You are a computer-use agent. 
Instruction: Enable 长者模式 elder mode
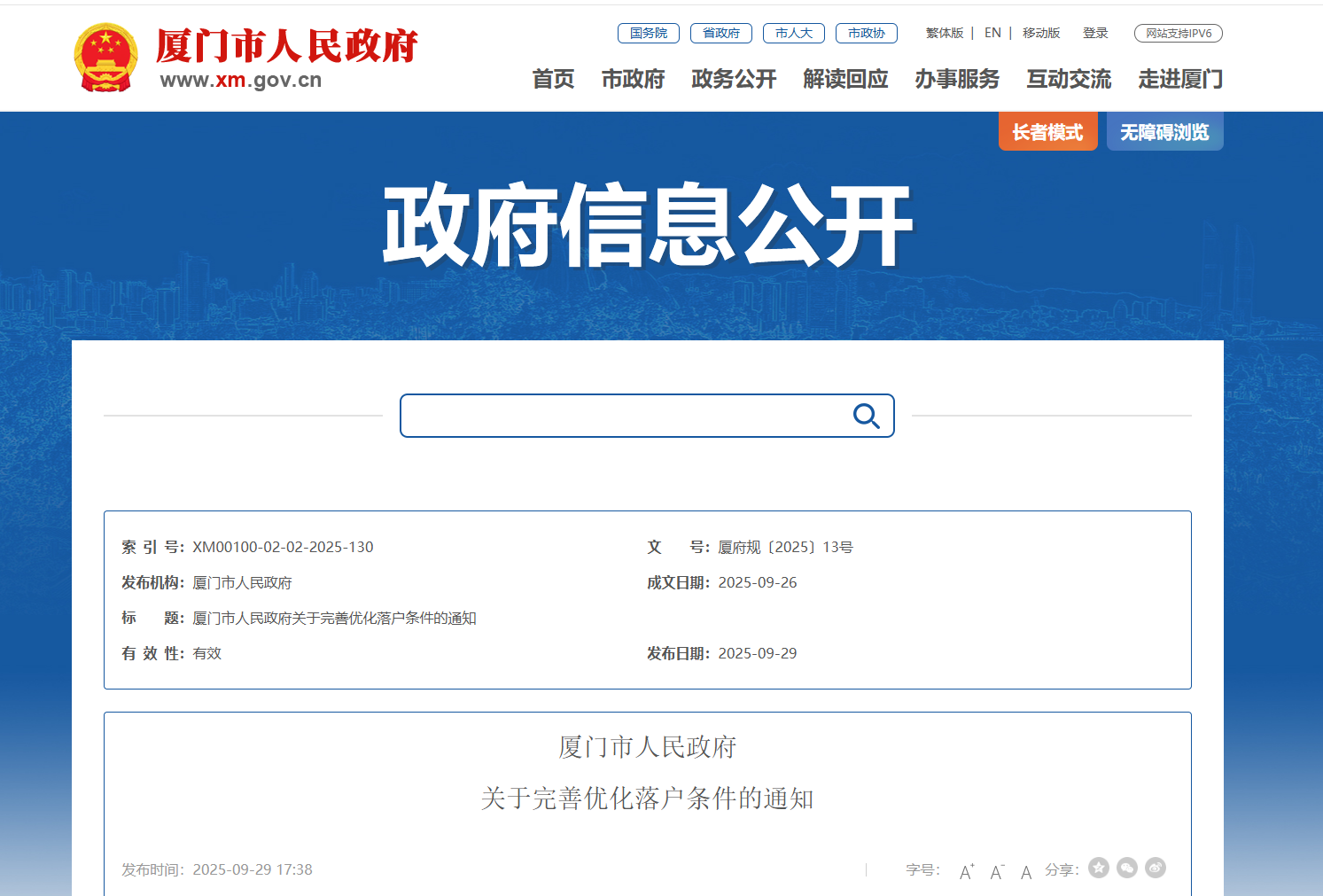pyautogui.click(x=1047, y=132)
